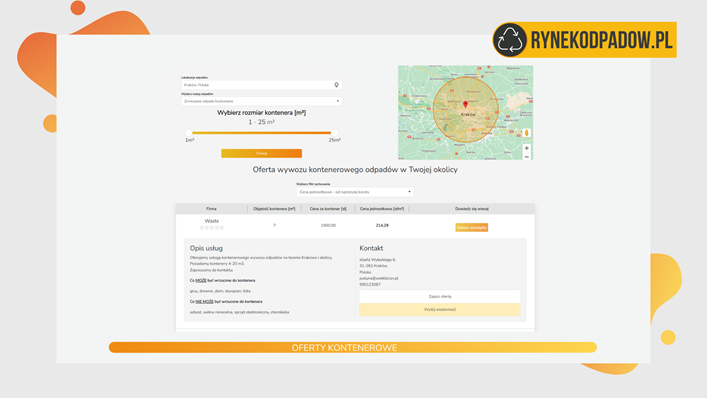The height and width of the screenshot is (398, 707).
Task: Click the first rating star under Waste
Action: 202,228
